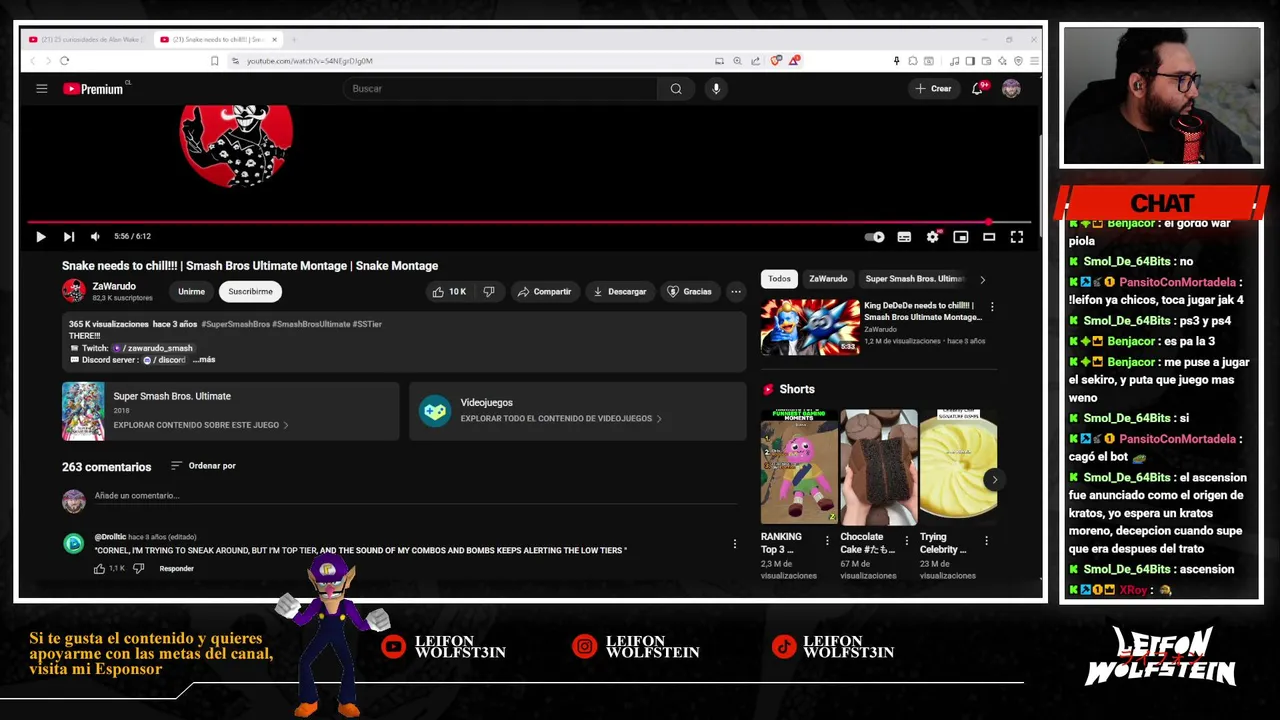Open options for the Chocolate Cake short
The image size is (1280, 720).
(906, 541)
